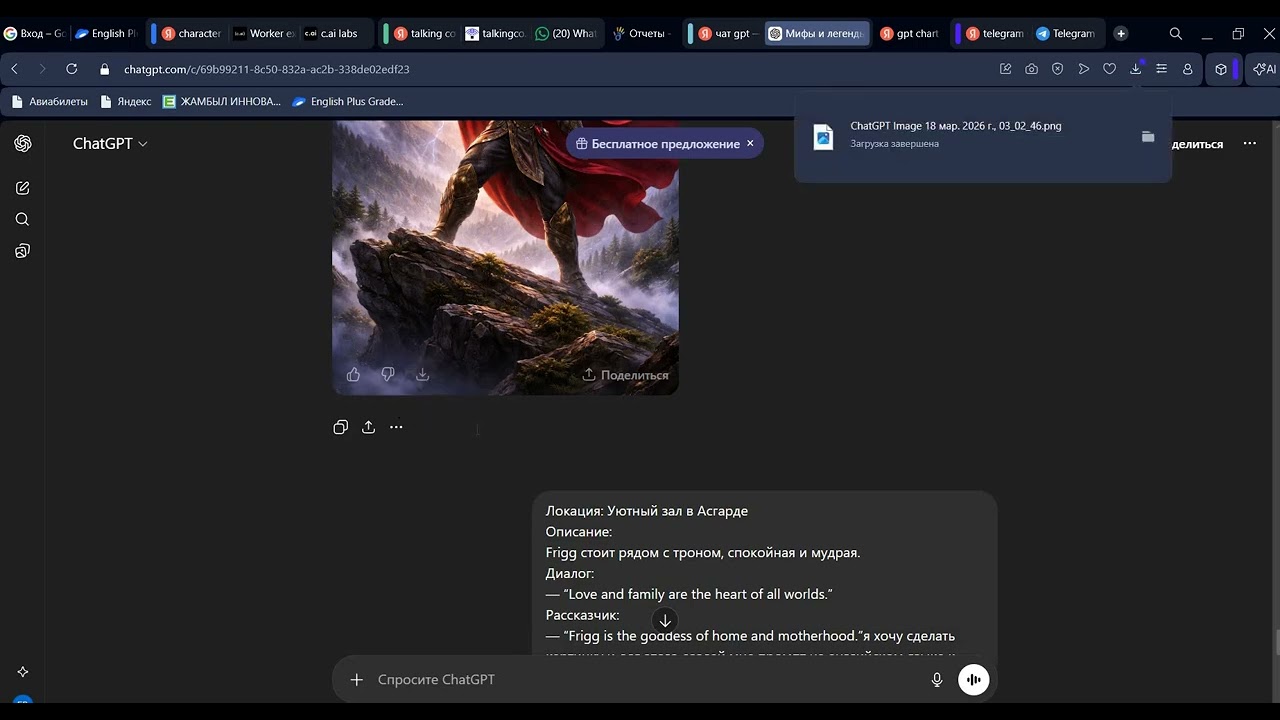This screenshot has height=720, width=1280.
Task: Search tabs with magnifier in title bar
Action: [x=1176, y=33]
